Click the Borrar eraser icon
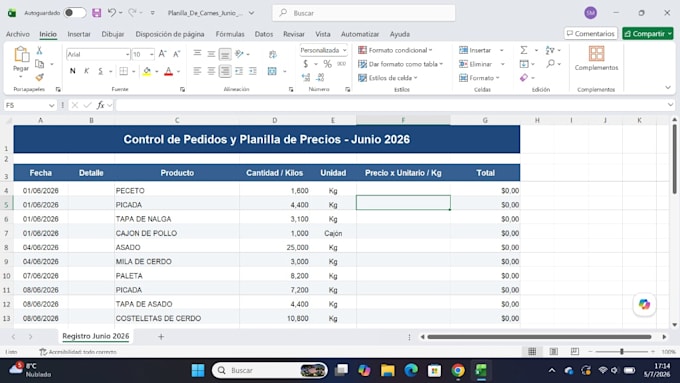The width and height of the screenshot is (680, 383). (x=524, y=78)
